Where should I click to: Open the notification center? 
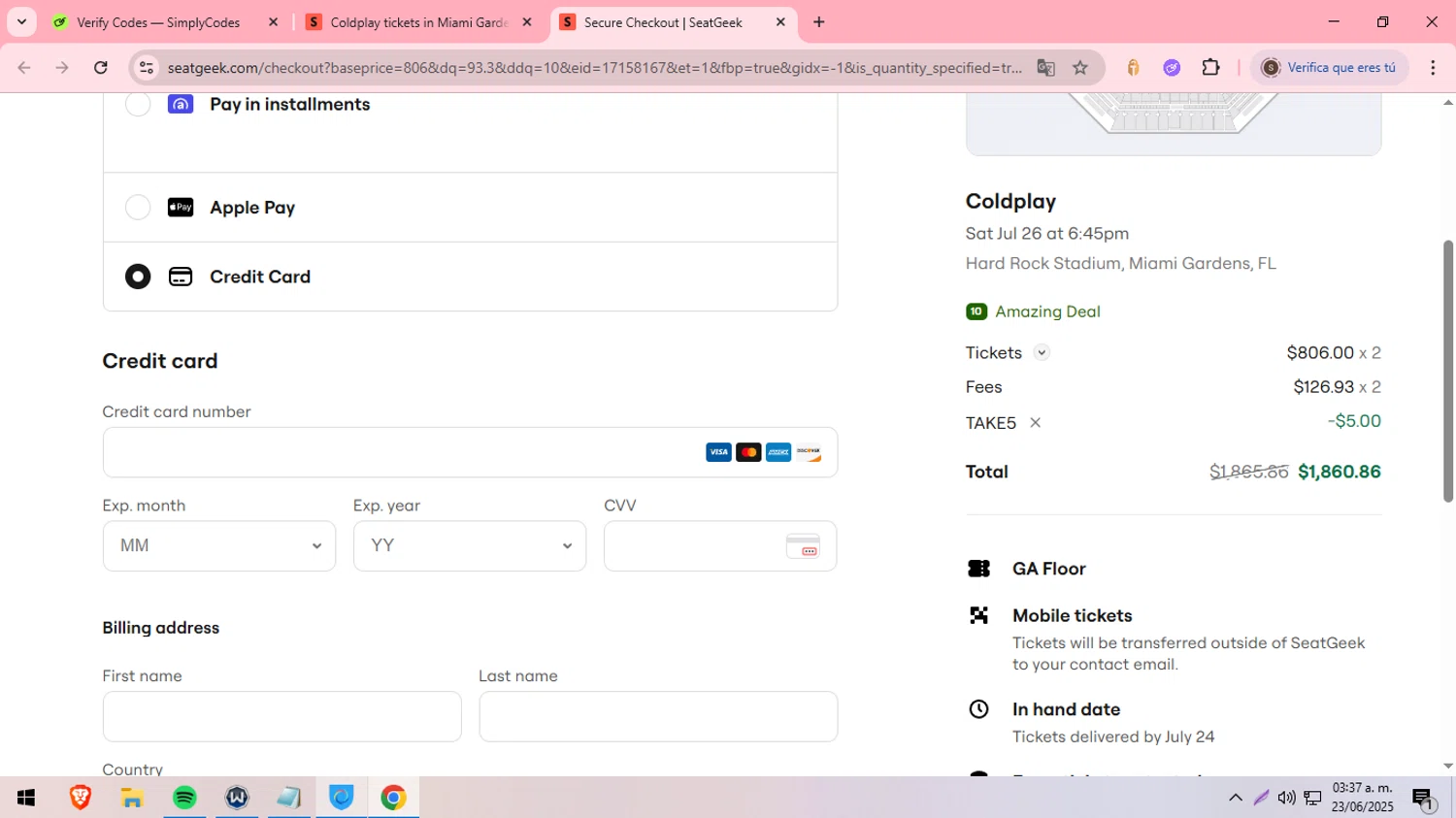coord(1424,799)
